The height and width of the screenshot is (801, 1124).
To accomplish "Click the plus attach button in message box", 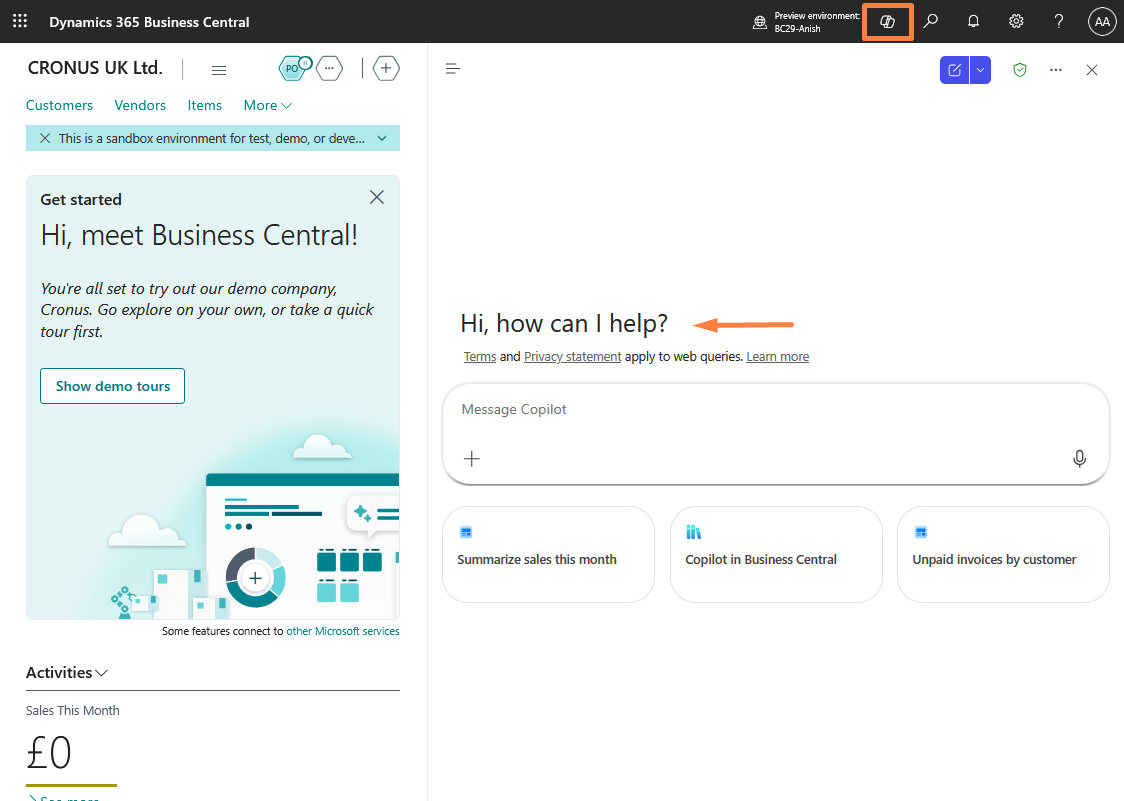I will [472, 459].
